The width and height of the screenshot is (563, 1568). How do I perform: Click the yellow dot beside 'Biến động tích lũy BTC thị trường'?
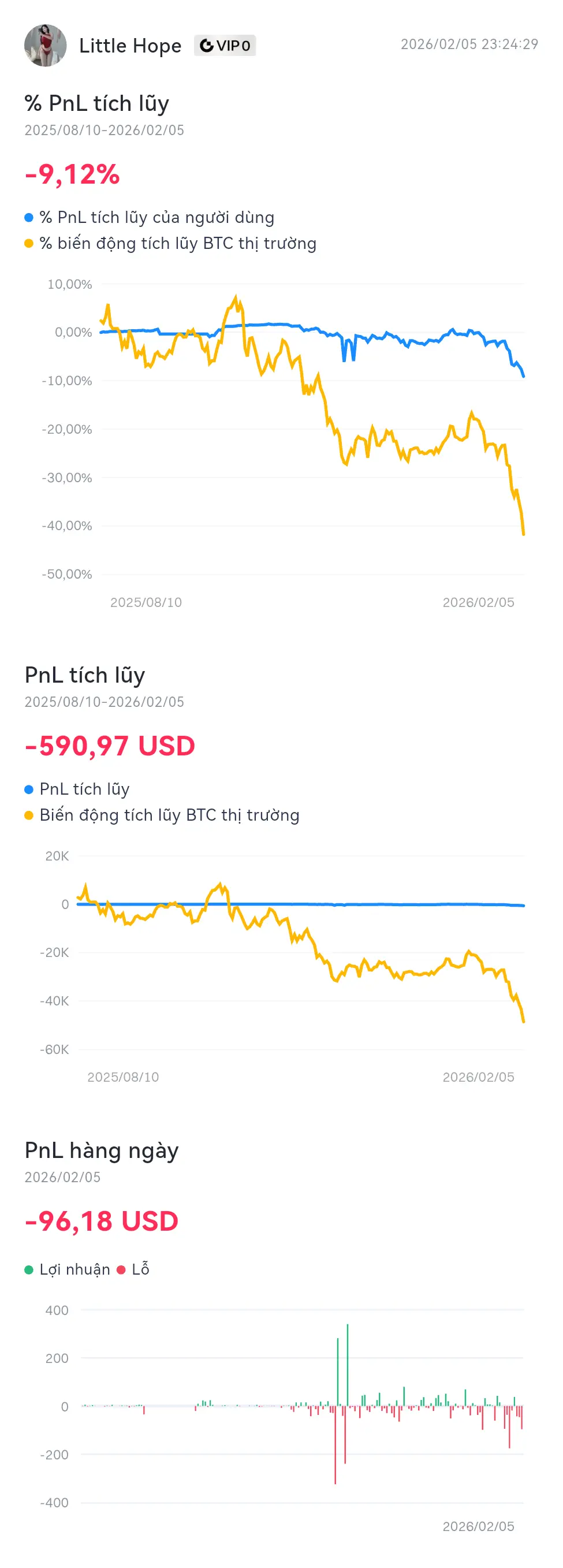(29, 815)
